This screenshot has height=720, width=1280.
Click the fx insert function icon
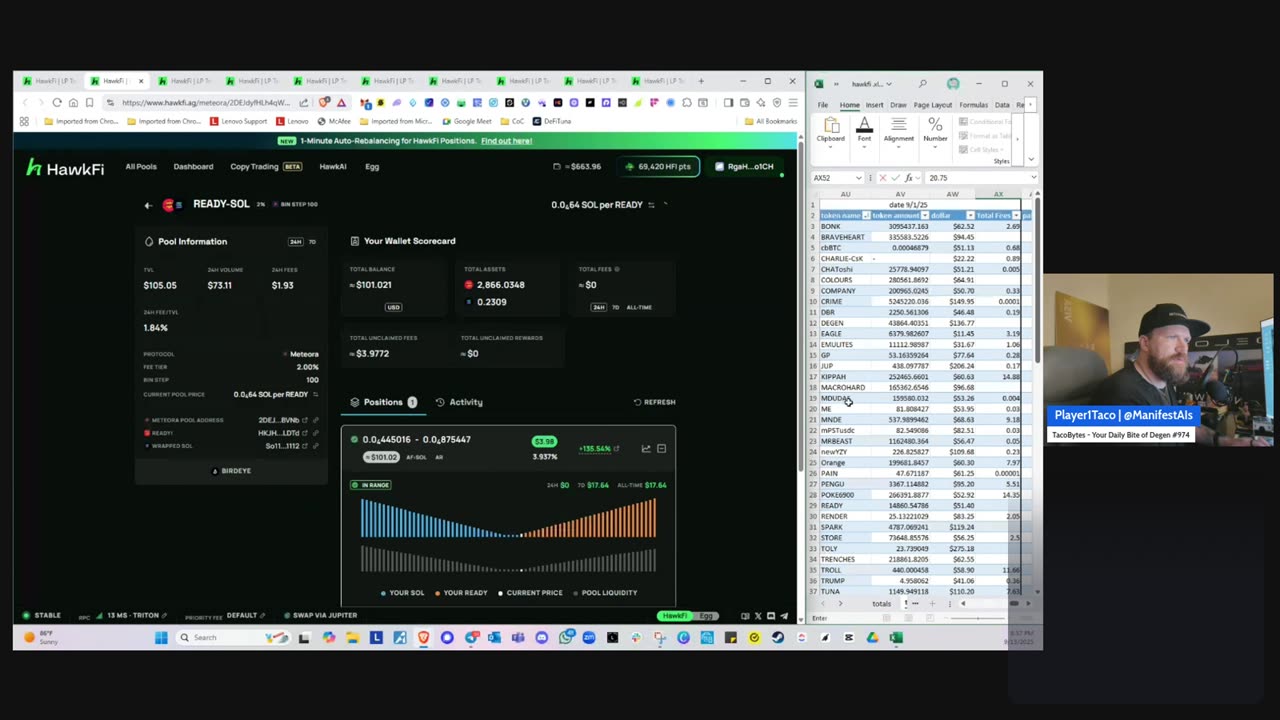908,178
